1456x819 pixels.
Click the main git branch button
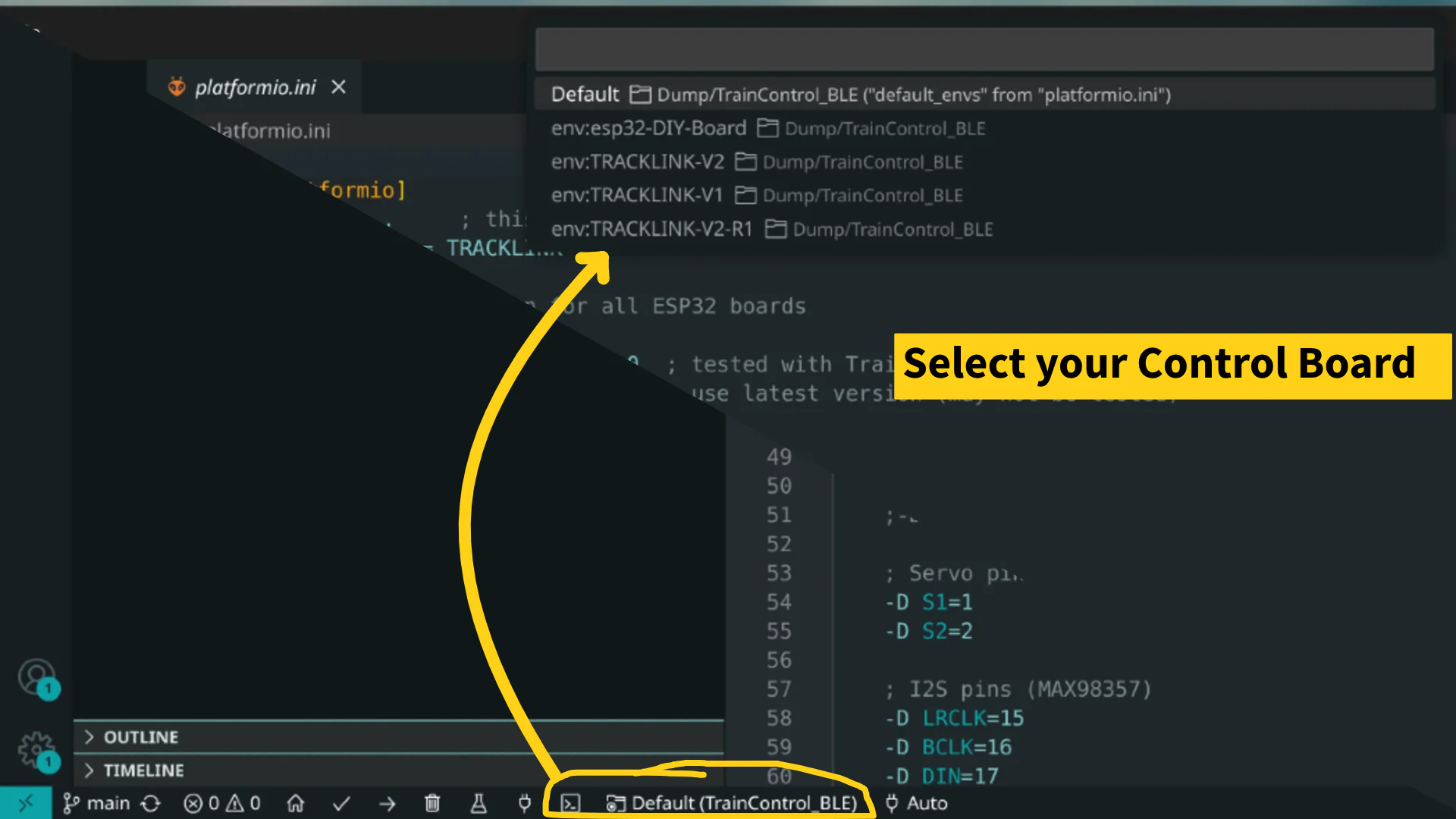coord(97,803)
